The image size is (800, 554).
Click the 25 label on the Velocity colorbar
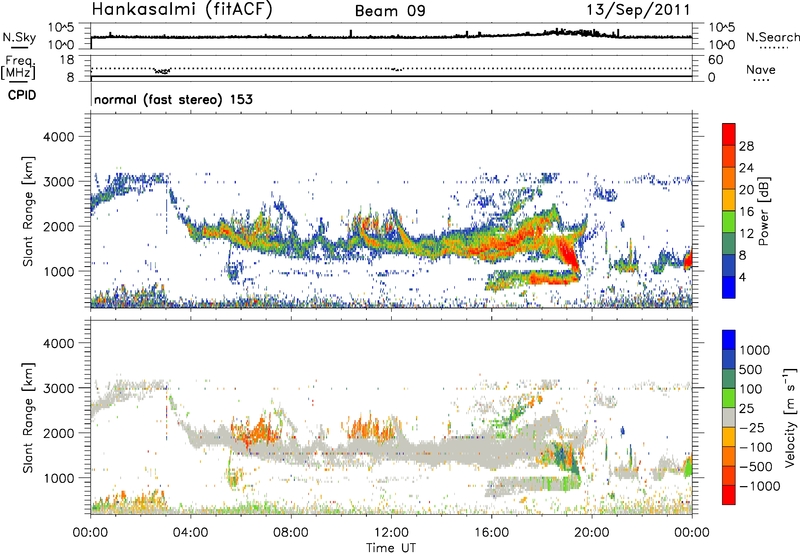[x=747, y=408]
